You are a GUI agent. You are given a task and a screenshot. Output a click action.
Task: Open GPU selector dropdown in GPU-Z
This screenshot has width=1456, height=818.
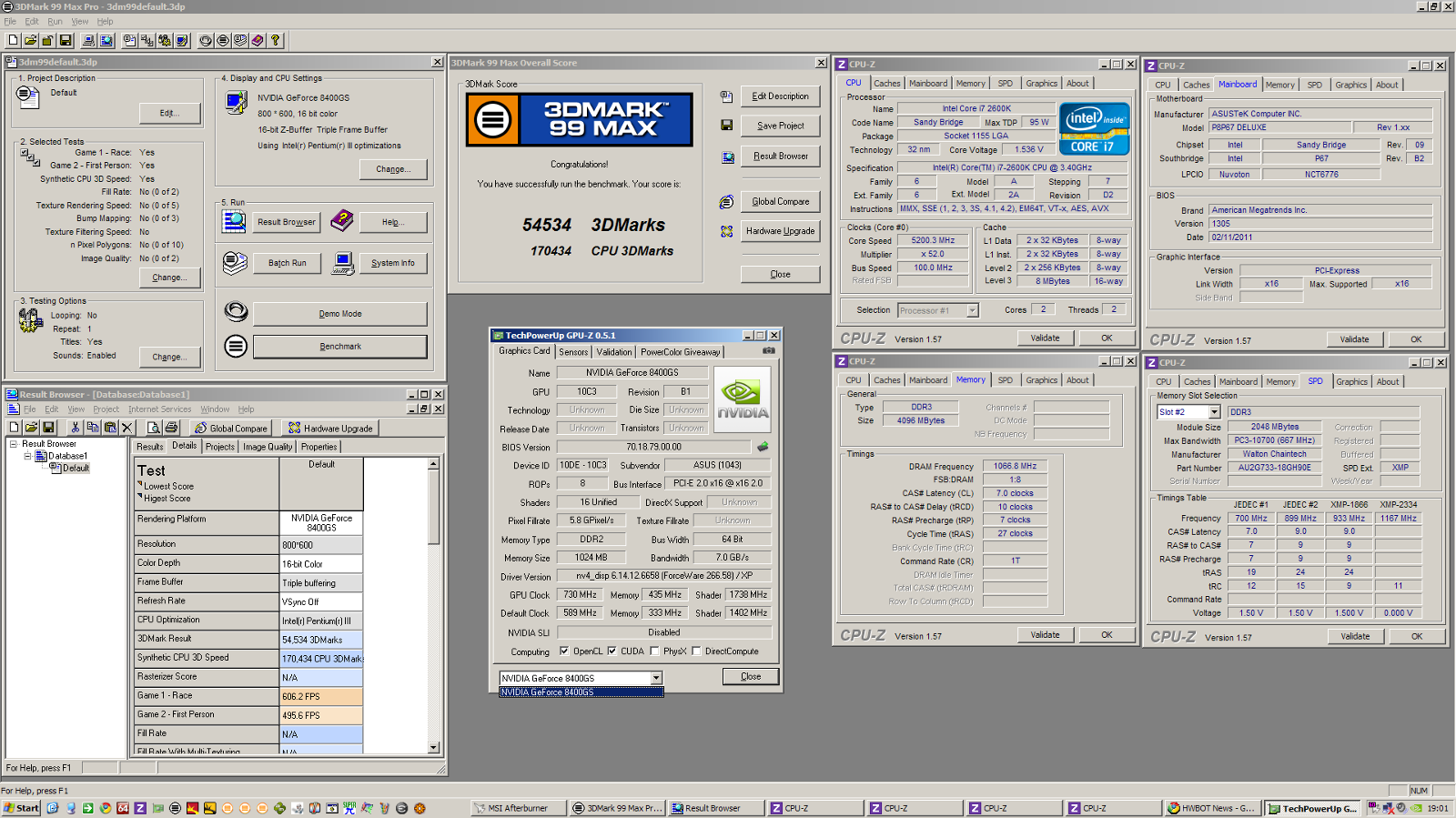(x=655, y=678)
